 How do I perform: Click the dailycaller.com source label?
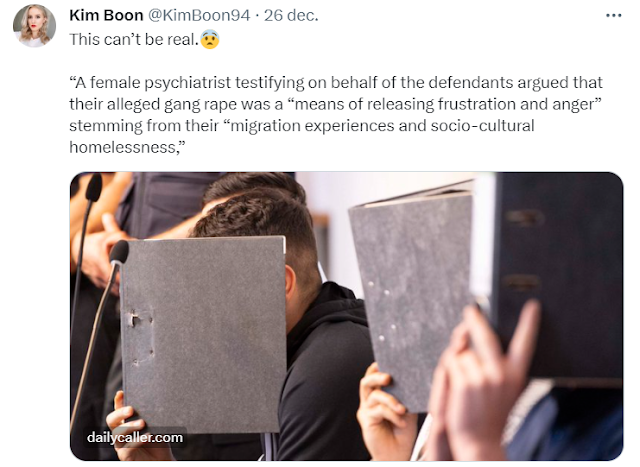pos(135,437)
